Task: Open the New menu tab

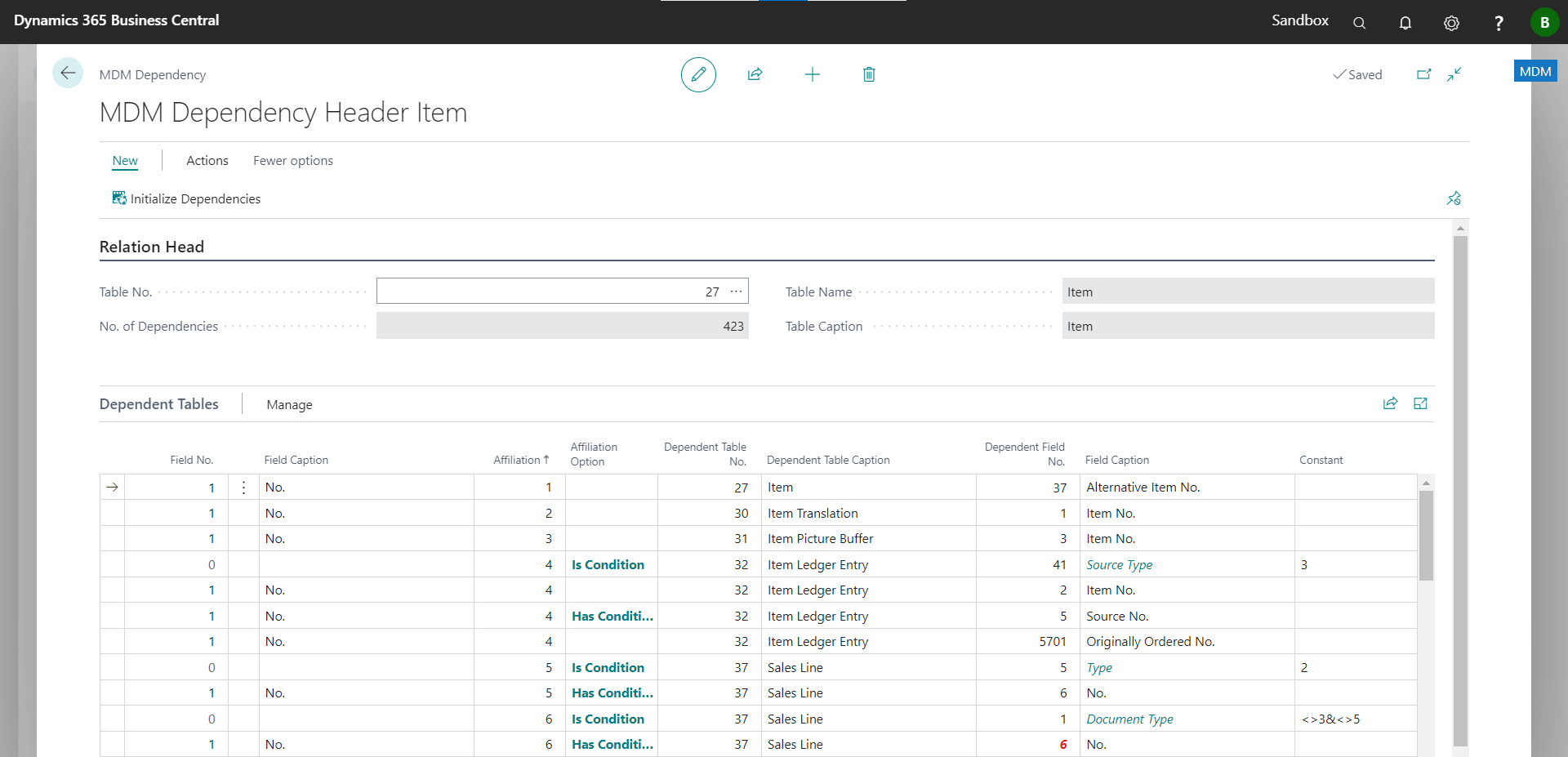Action: 125,161
